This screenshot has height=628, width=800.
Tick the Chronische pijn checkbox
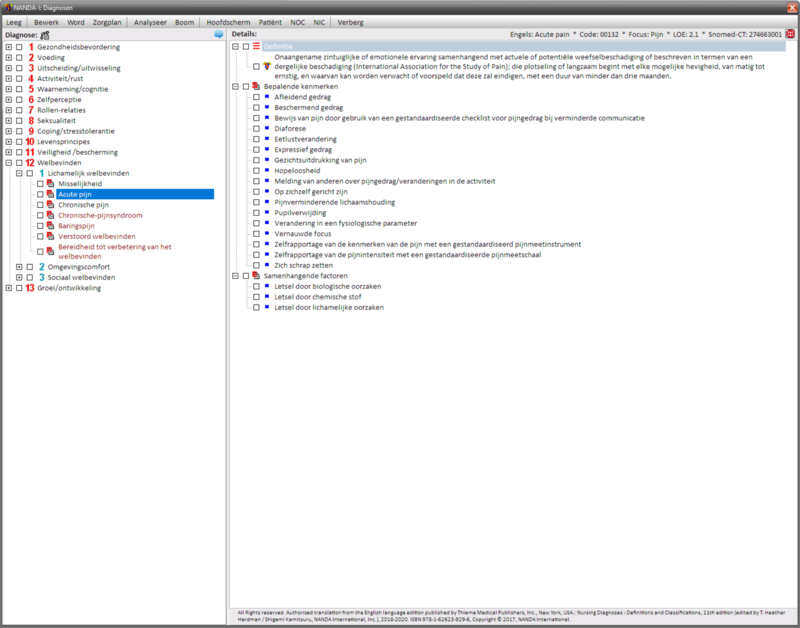(x=40, y=205)
